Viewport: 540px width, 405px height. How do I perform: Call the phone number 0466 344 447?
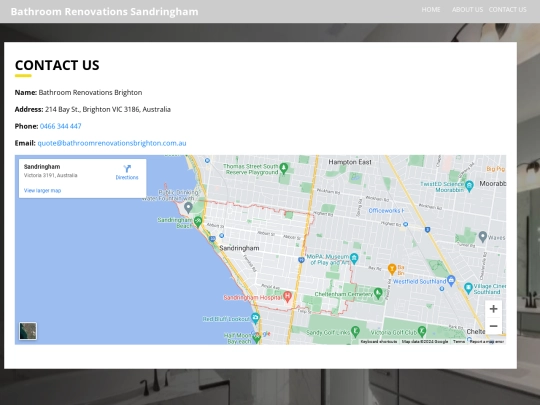click(61, 126)
